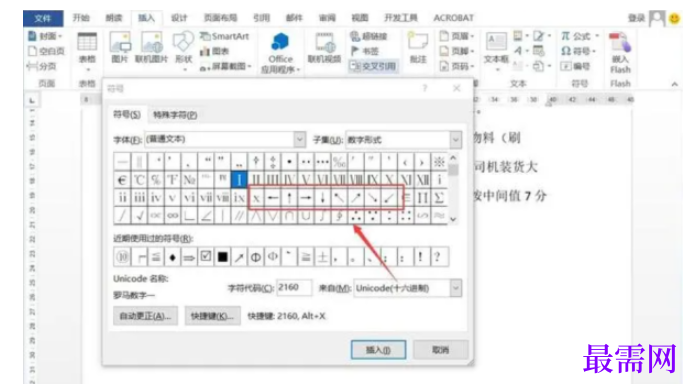Insert a Chart (图表)

coord(214,51)
